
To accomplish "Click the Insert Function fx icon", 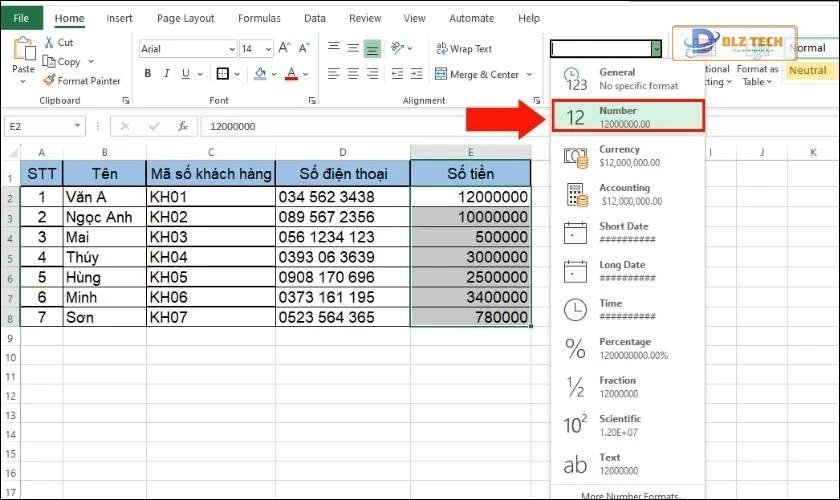I will pyautogui.click(x=183, y=126).
